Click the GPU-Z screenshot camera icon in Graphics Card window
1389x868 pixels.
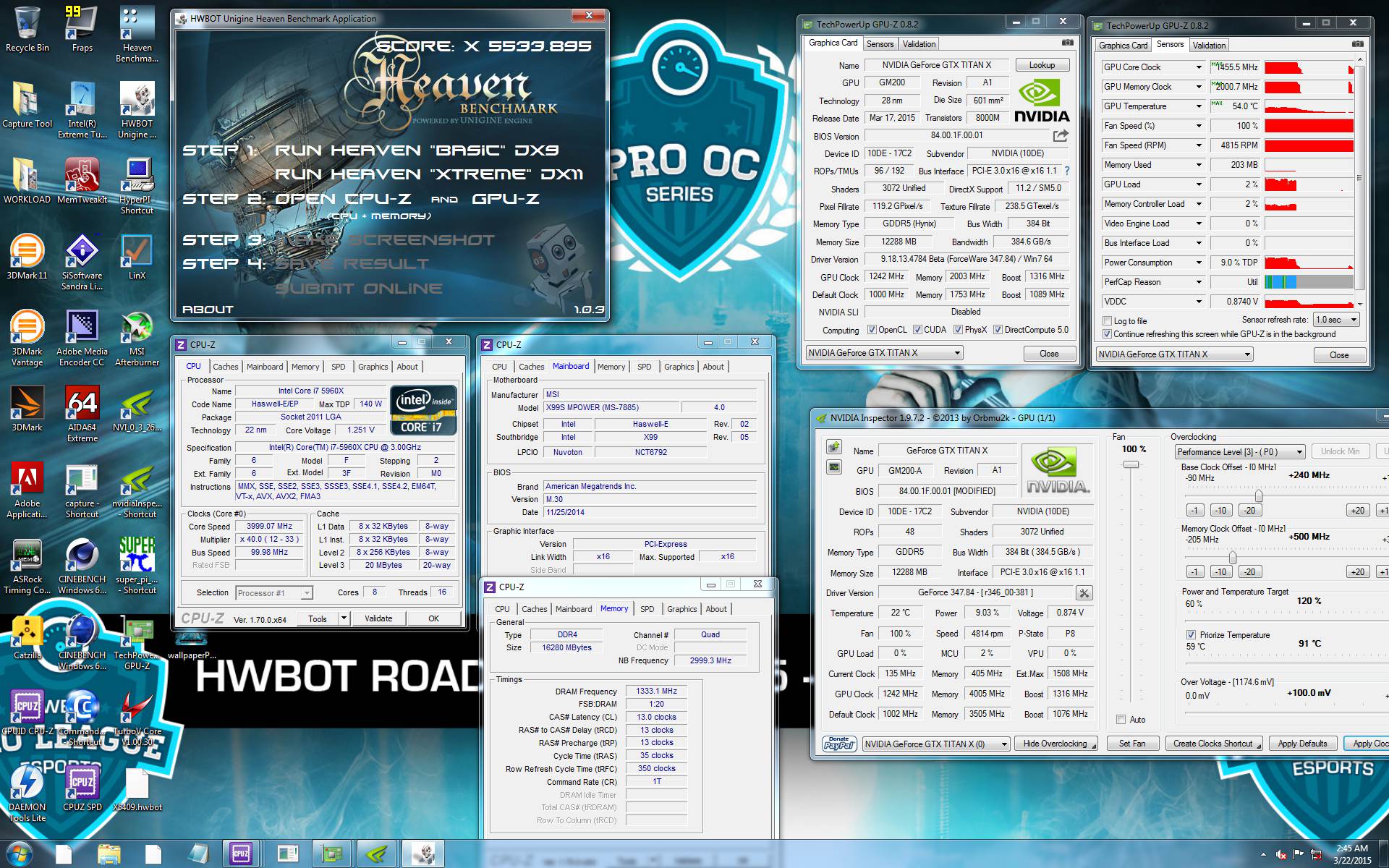click(1067, 43)
